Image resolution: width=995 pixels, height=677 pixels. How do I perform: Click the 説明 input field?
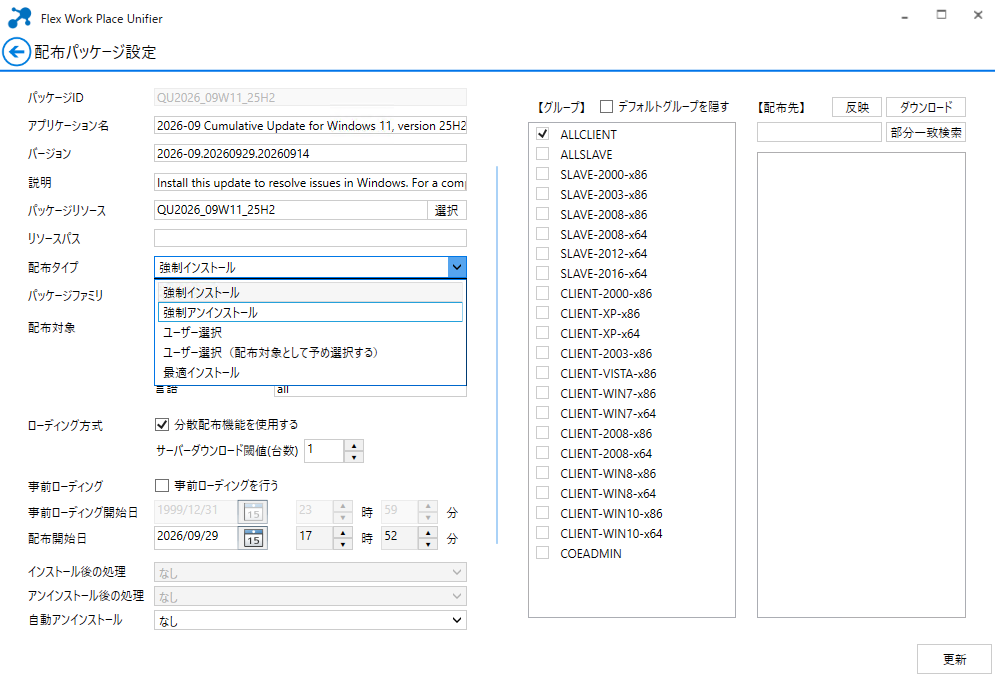(x=310, y=183)
